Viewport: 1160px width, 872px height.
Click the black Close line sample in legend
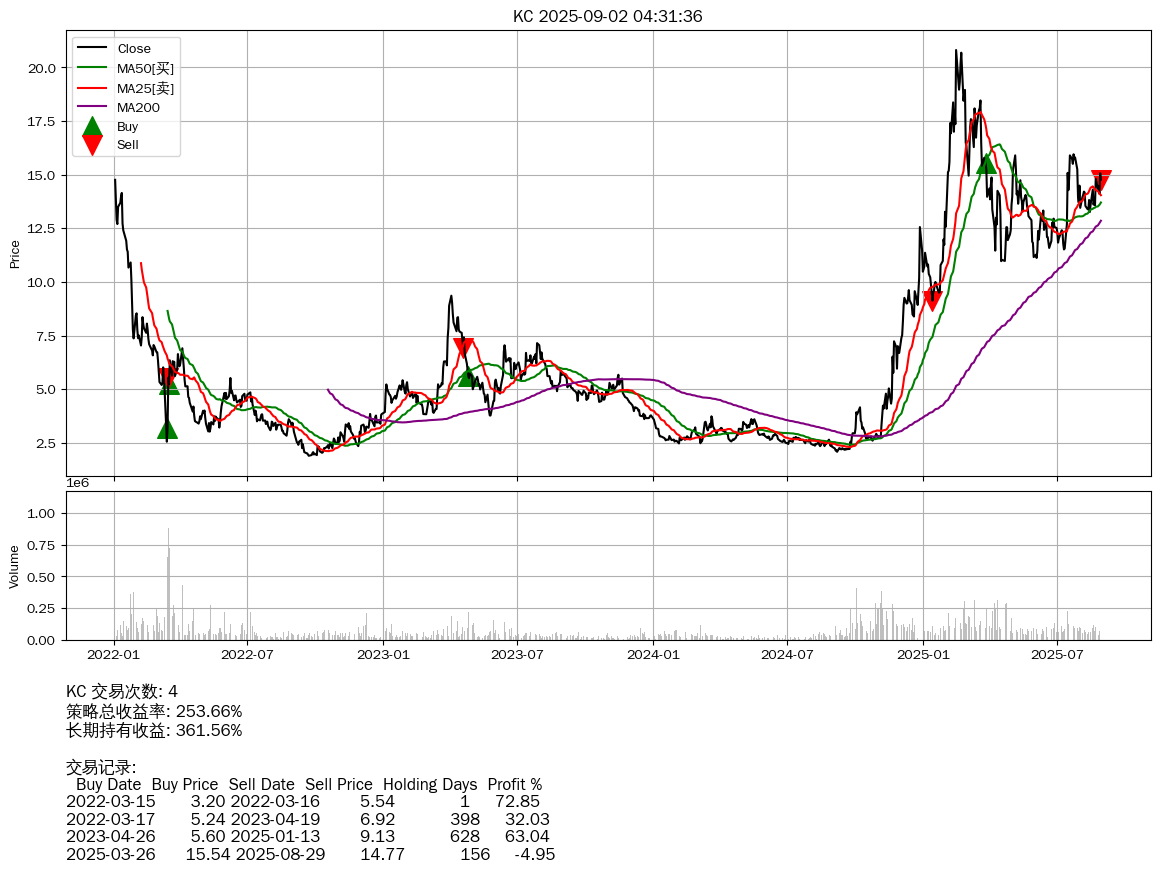click(92, 49)
